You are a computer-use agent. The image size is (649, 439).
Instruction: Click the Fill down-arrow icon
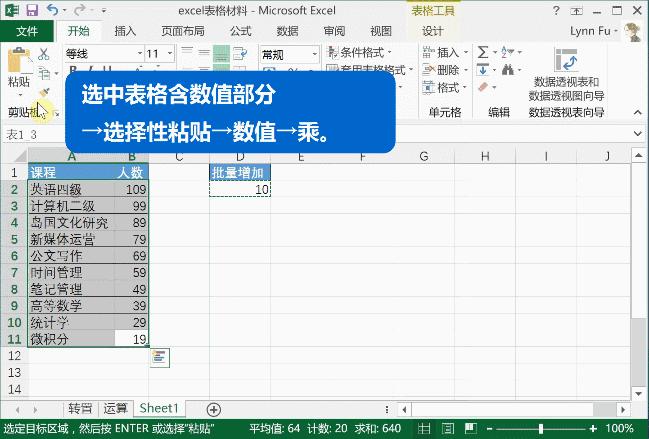(483, 70)
